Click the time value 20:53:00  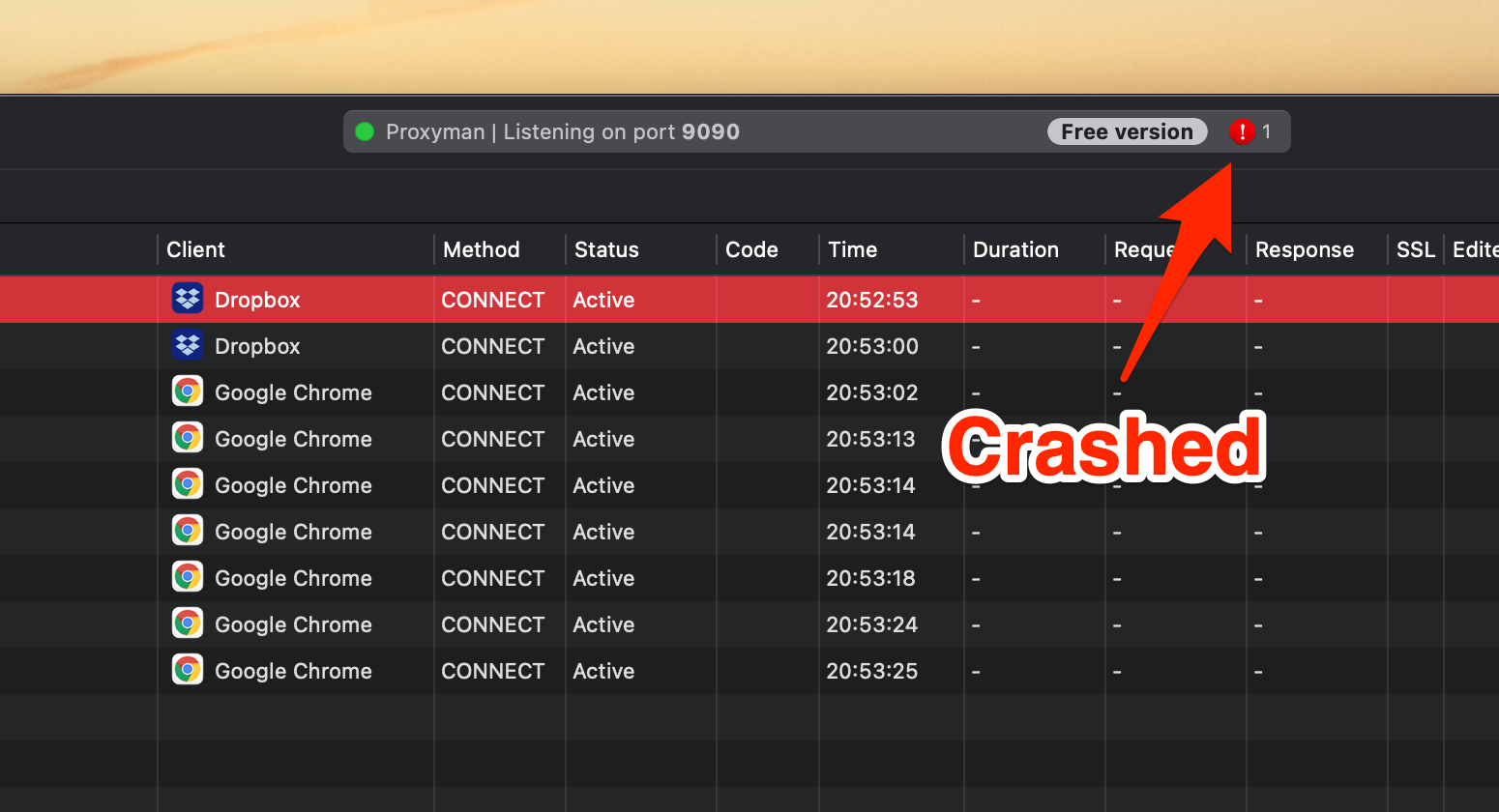coord(872,346)
